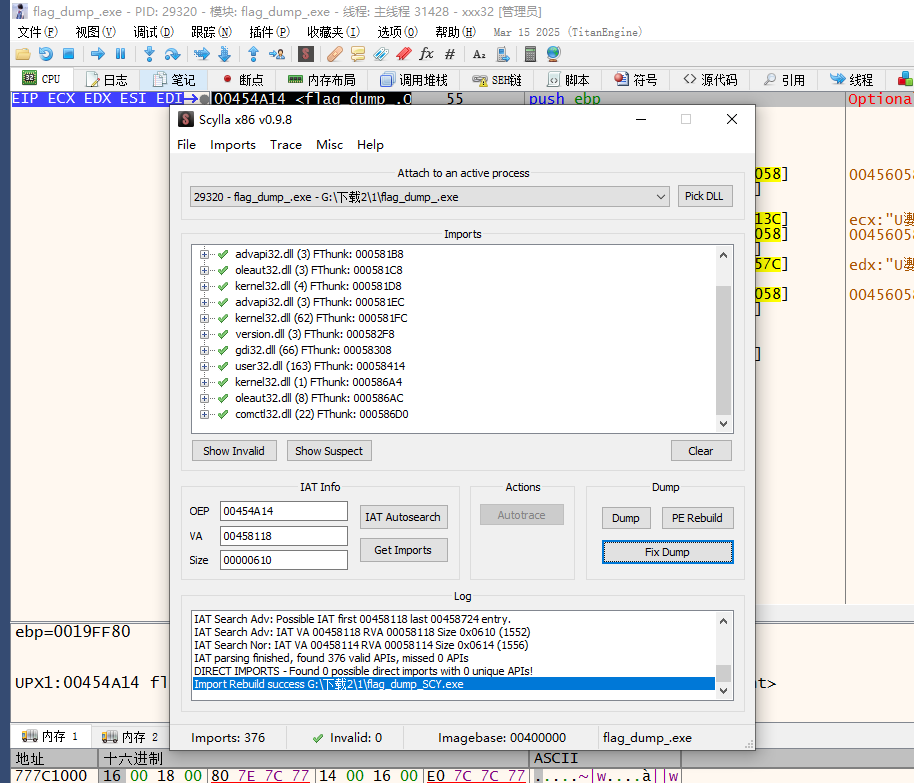The height and width of the screenshot is (783, 914).
Task: Click the Fix Dump button
Action: click(x=667, y=552)
